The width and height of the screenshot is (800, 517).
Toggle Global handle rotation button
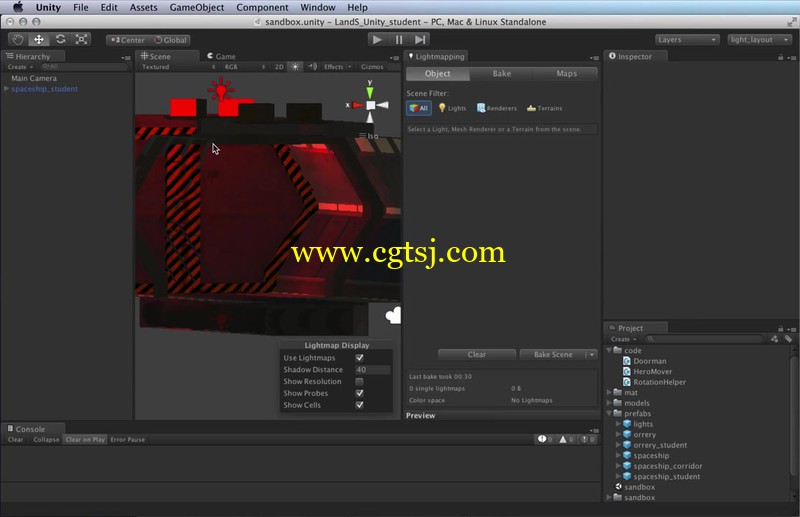[x=170, y=40]
